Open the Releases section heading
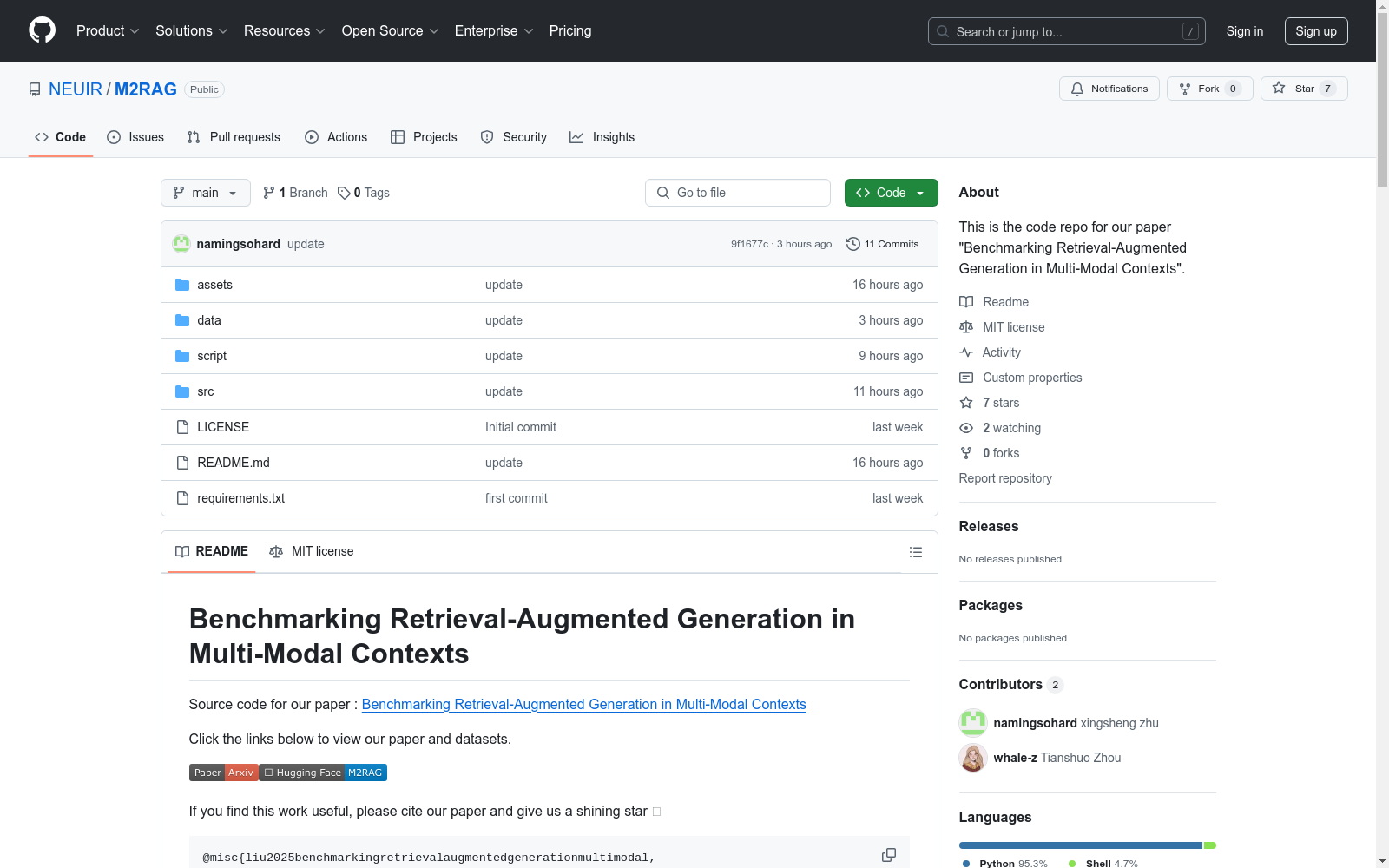The width and height of the screenshot is (1389, 868). [989, 526]
